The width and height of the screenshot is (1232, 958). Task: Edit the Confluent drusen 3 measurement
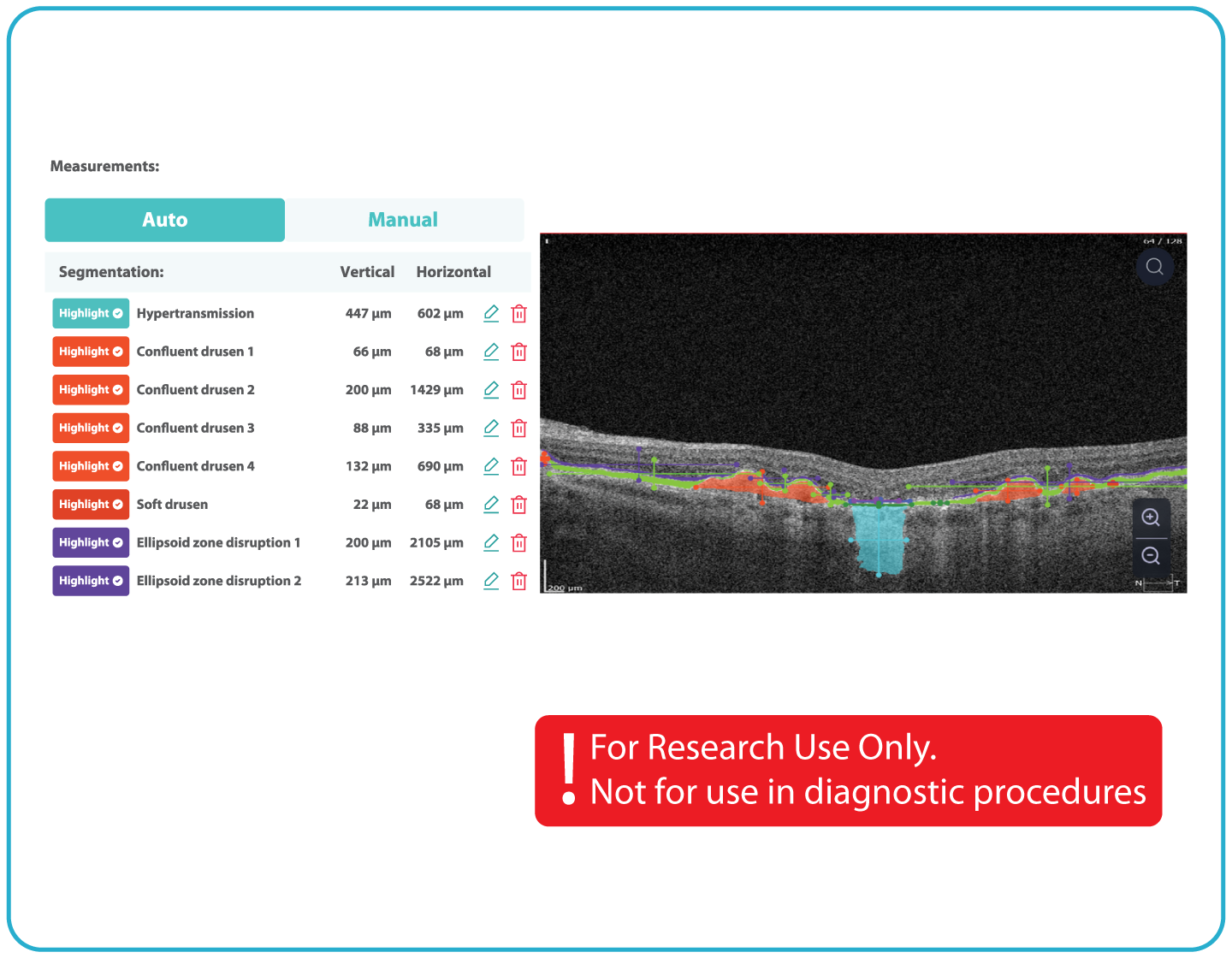coord(491,428)
